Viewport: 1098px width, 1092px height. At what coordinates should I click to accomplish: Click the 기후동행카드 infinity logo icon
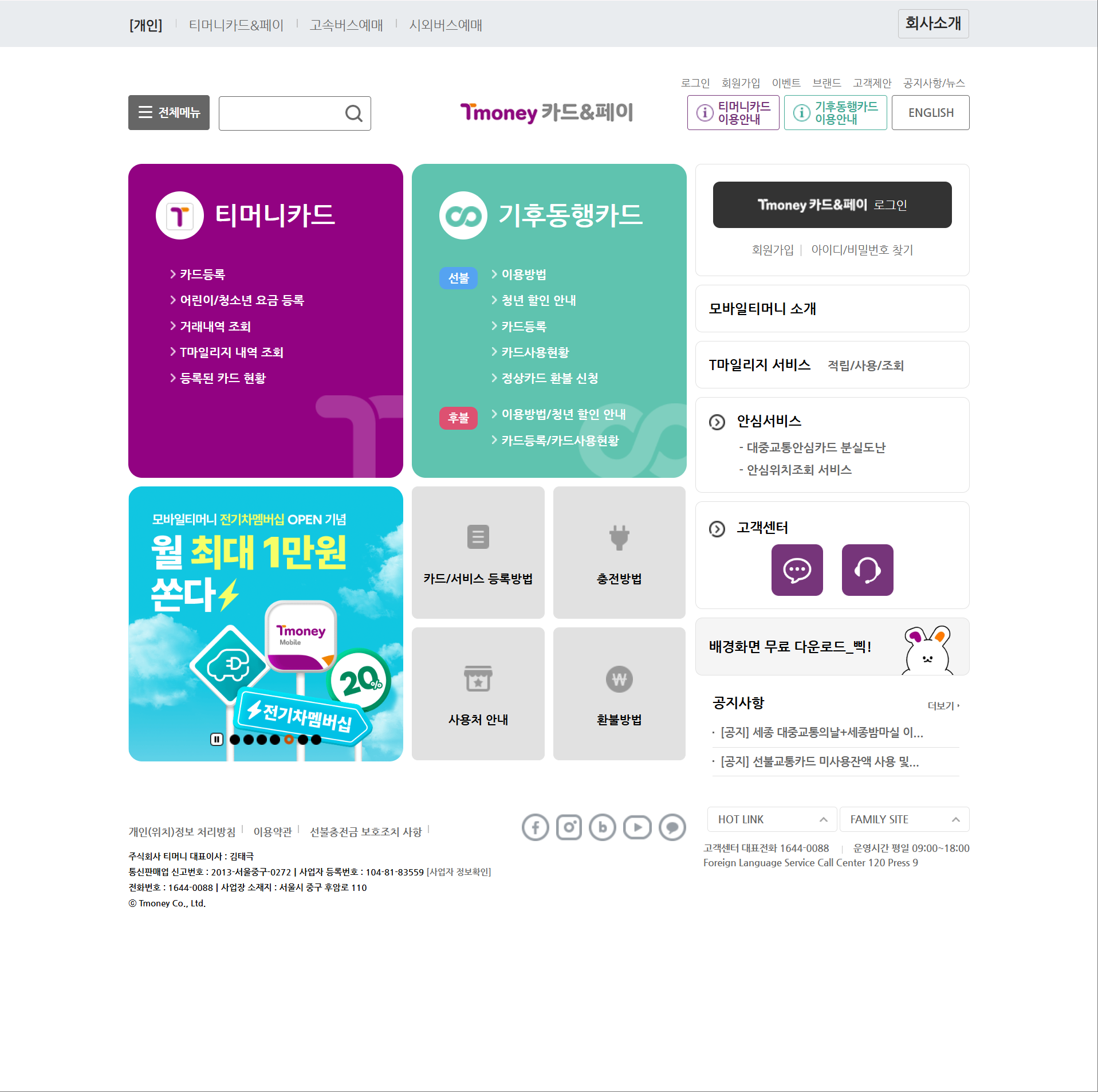[x=463, y=215]
